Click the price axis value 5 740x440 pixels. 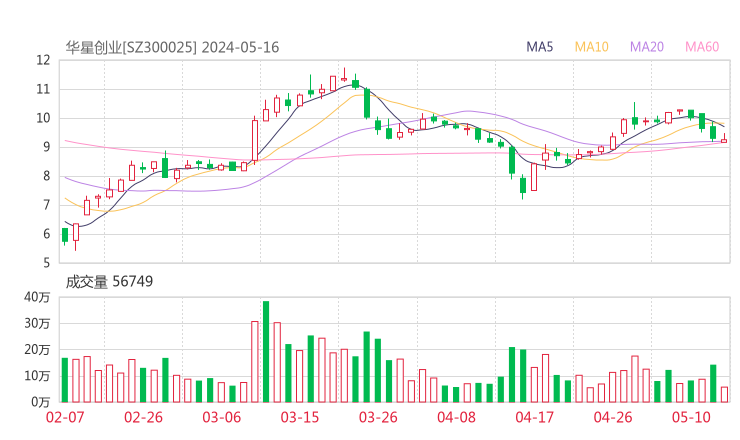click(46, 262)
